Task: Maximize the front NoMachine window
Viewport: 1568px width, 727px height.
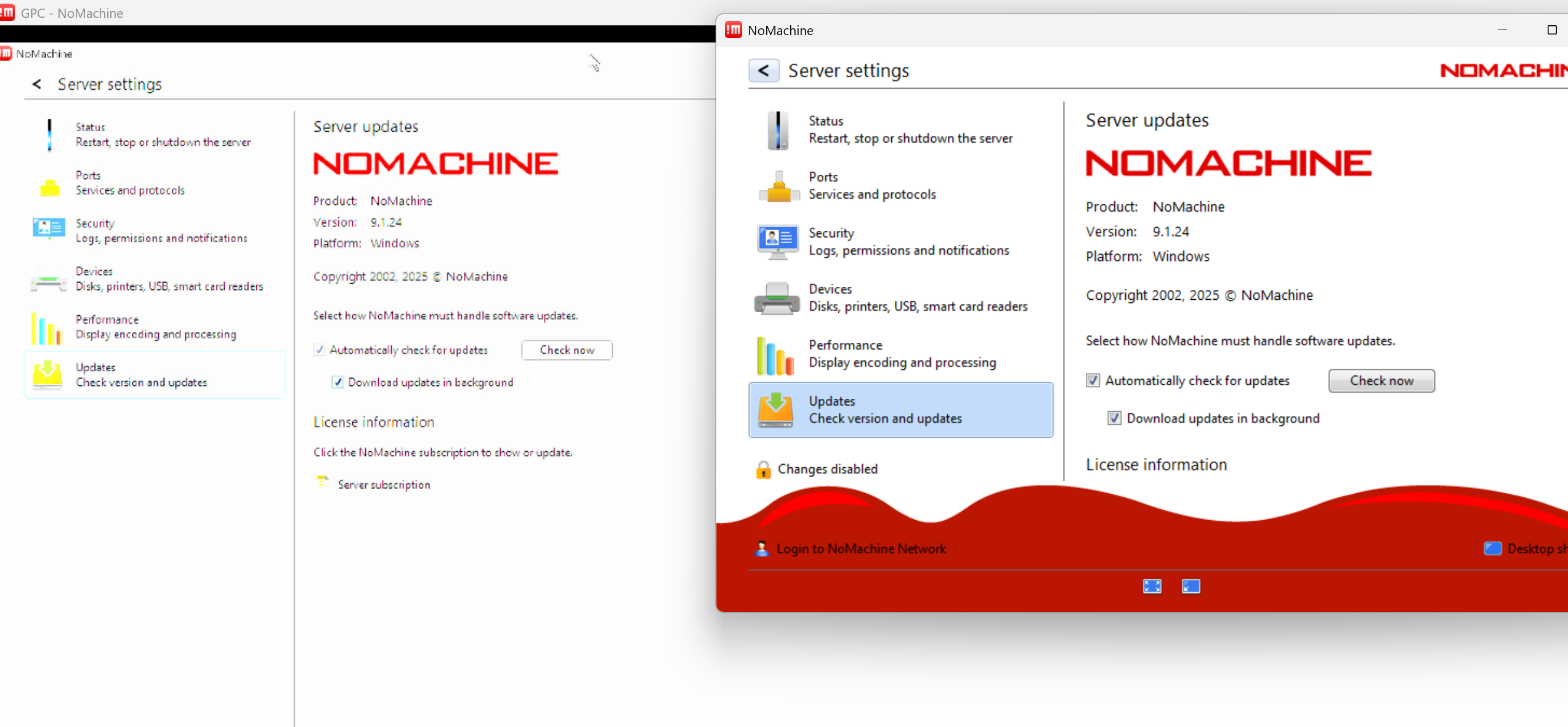Action: tap(1552, 30)
